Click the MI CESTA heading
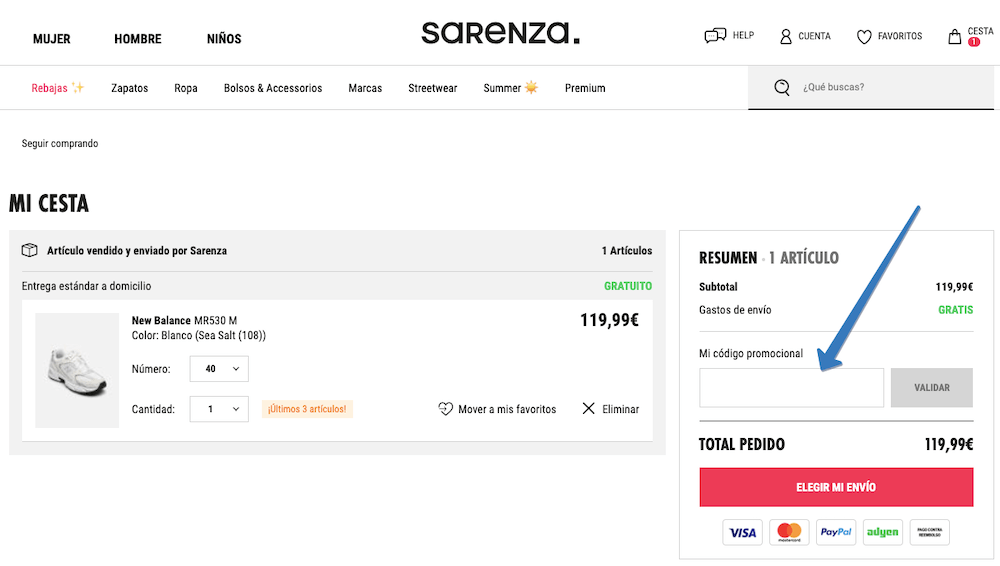Image resolution: width=1000 pixels, height=566 pixels. click(49, 204)
